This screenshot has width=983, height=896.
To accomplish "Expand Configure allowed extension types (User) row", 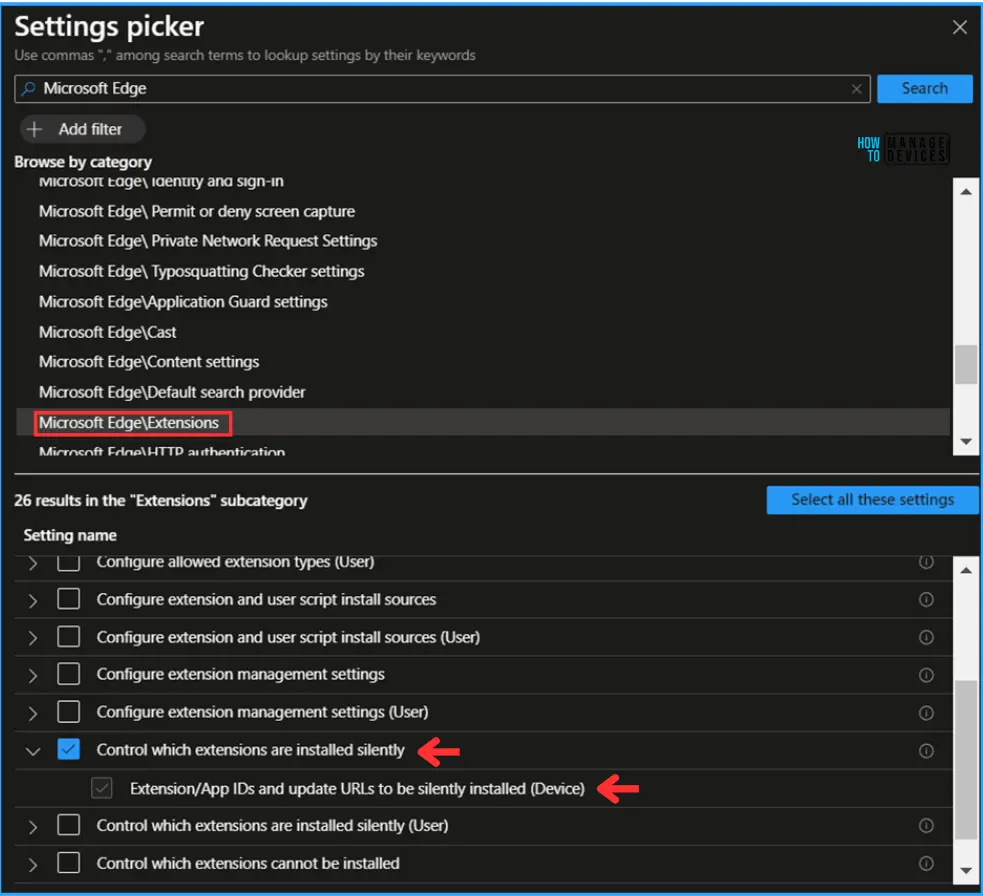I will pyautogui.click(x=33, y=563).
